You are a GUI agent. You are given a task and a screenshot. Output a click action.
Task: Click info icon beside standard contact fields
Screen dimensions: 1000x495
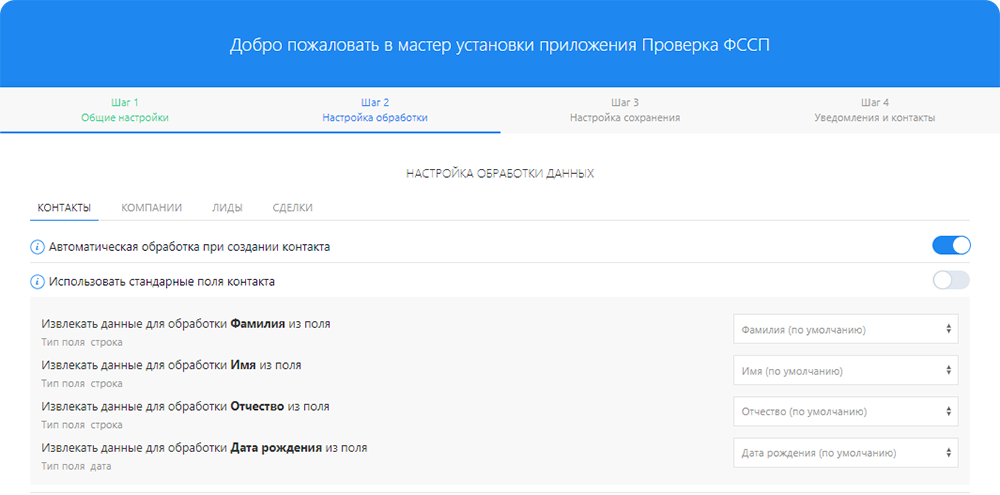click(x=38, y=281)
